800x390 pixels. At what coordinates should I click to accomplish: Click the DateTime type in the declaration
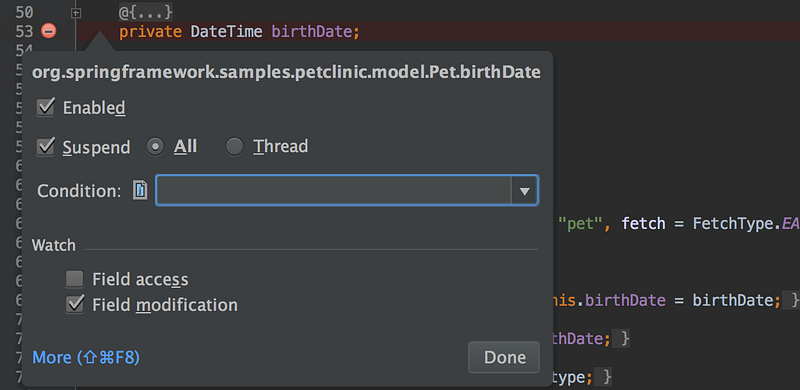226,32
